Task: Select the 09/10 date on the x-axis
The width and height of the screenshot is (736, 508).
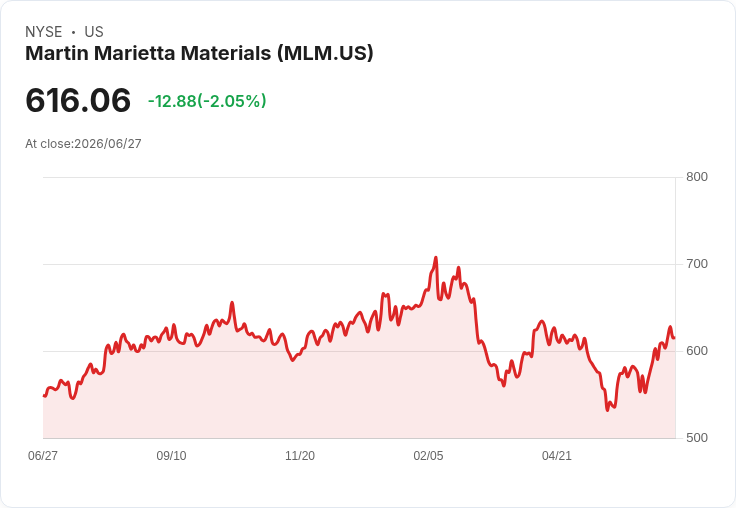Action: click(171, 456)
